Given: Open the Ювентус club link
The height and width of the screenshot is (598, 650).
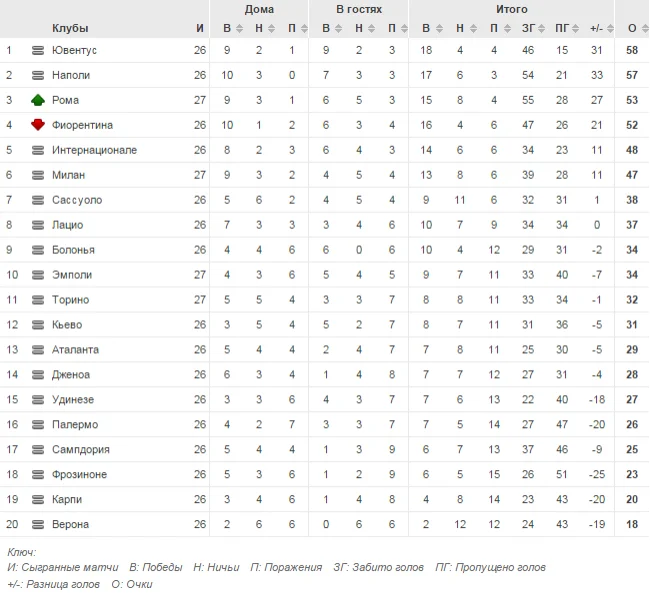Looking at the screenshot, I should [x=74, y=50].
